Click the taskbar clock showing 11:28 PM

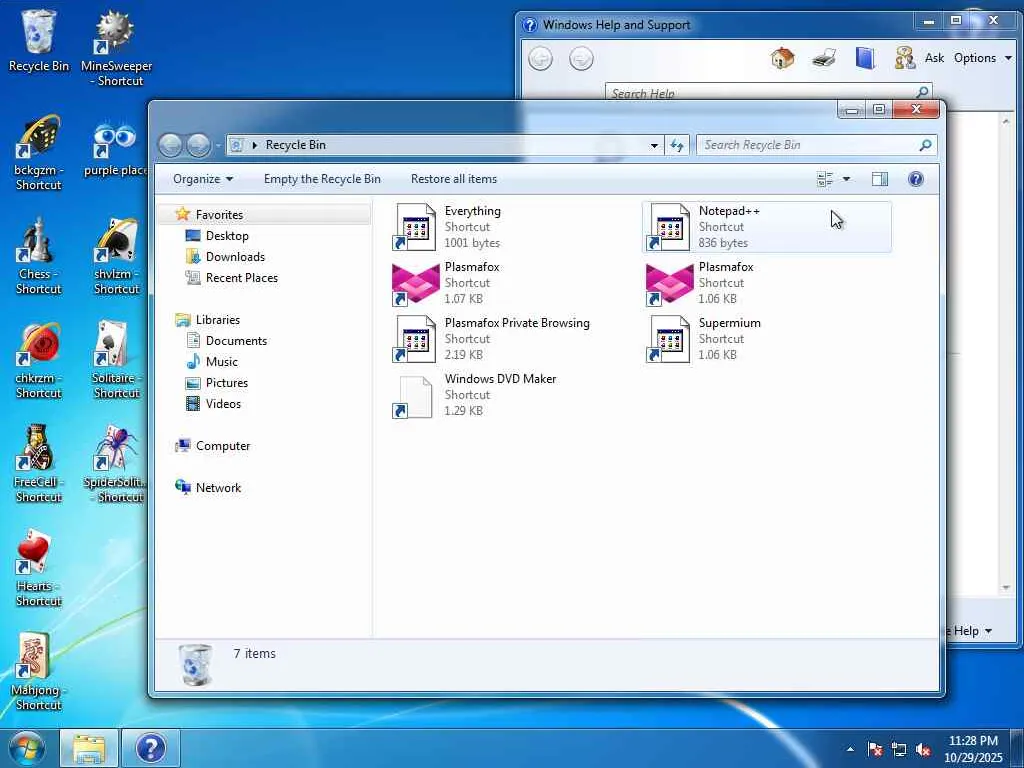[x=973, y=749]
